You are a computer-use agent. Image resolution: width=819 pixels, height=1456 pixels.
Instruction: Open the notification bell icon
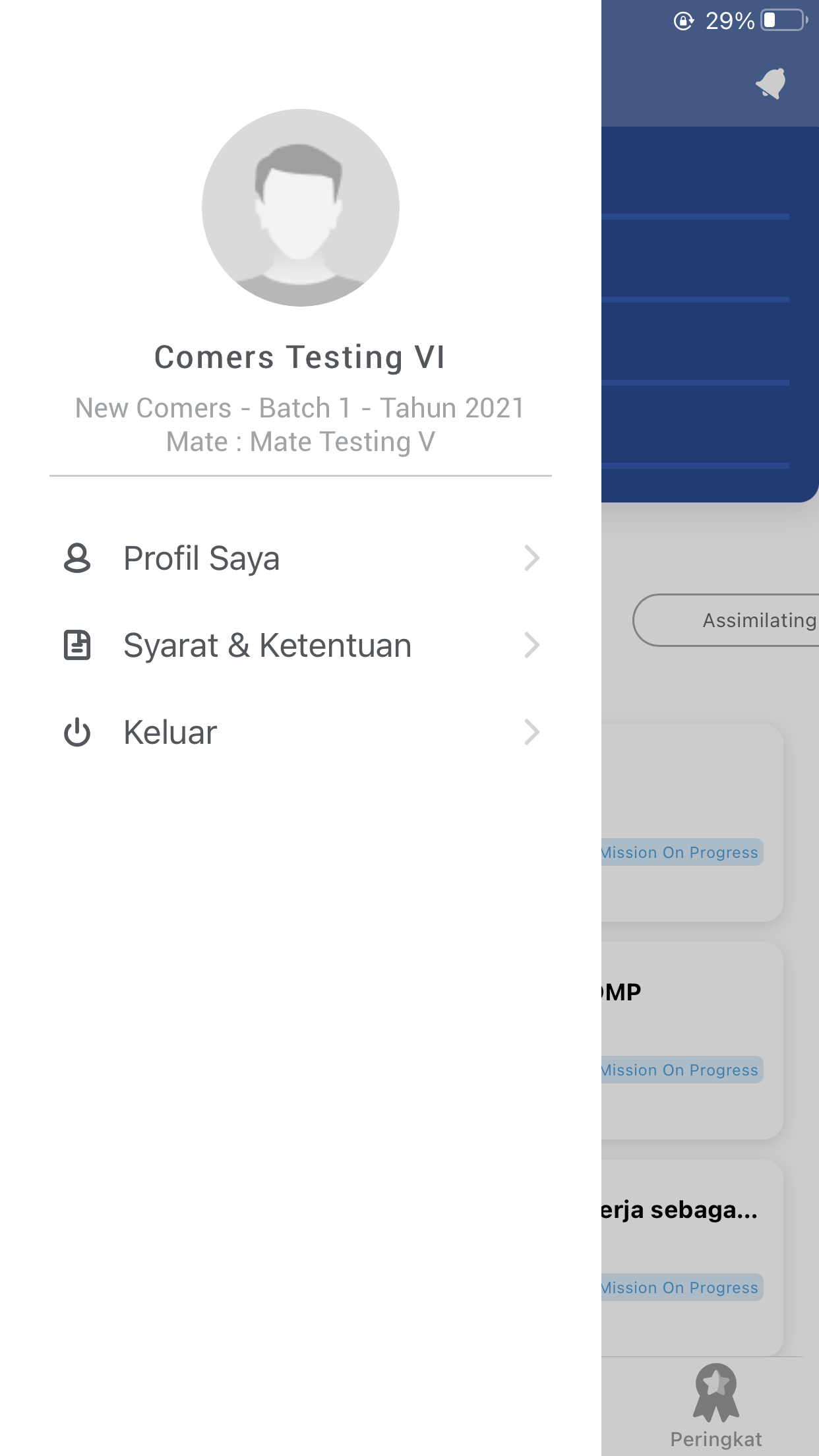tap(771, 84)
